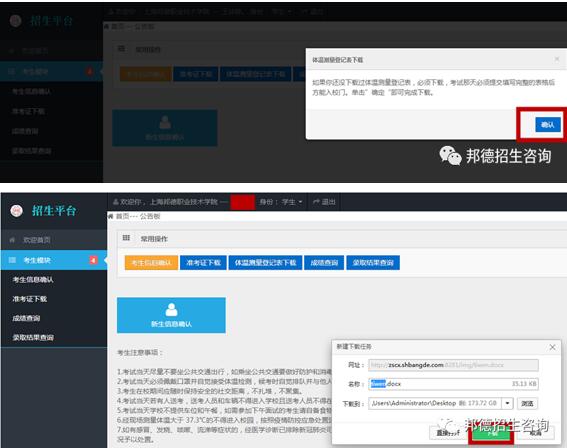Click the blue 确认 button in the dialog

pyautogui.click(x=548, y=125)
